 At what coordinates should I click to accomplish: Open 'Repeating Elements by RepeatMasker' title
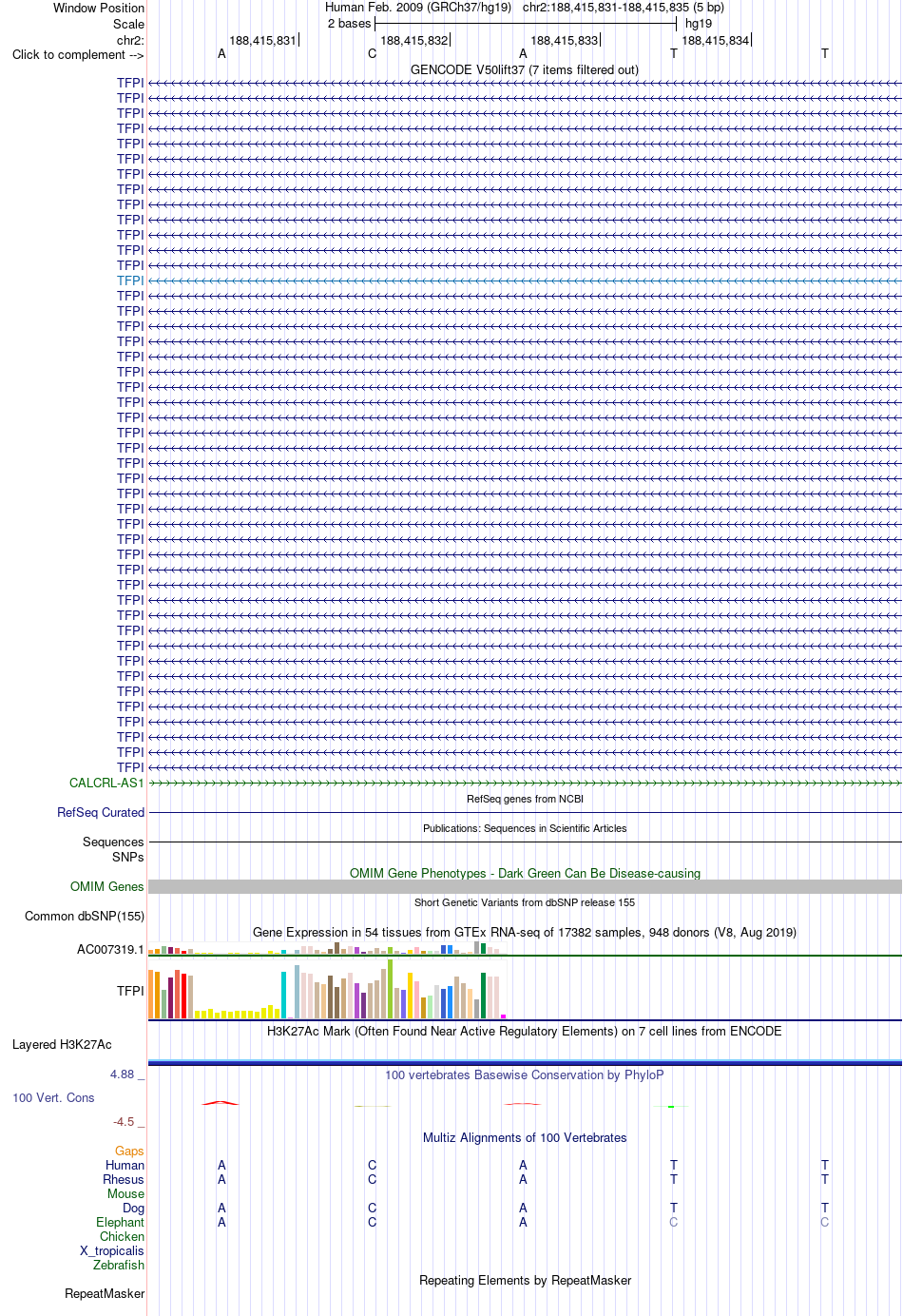525,1280
